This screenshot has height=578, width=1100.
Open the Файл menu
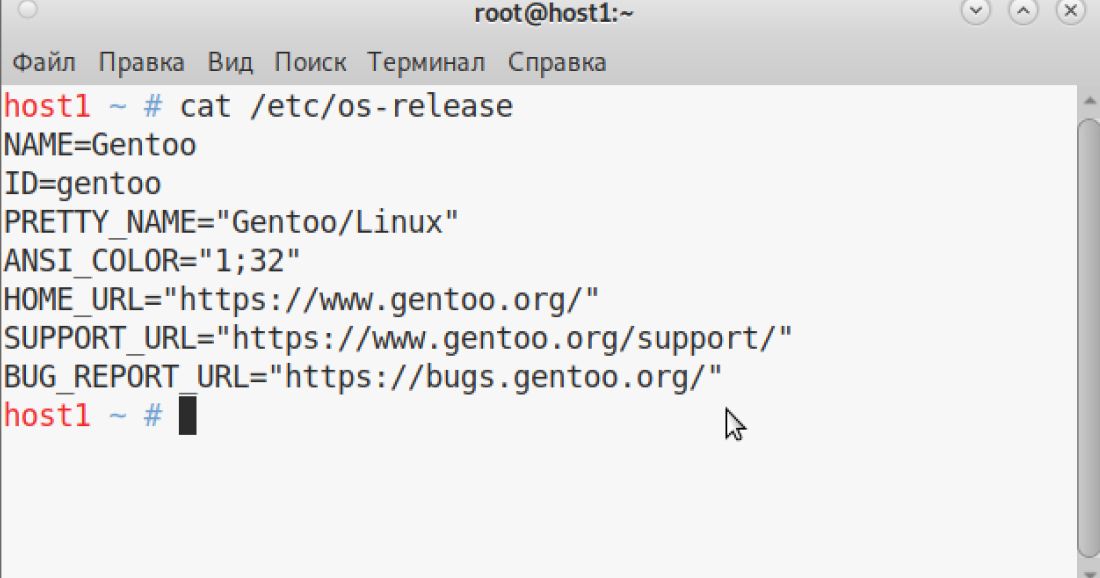pos(44,62)
